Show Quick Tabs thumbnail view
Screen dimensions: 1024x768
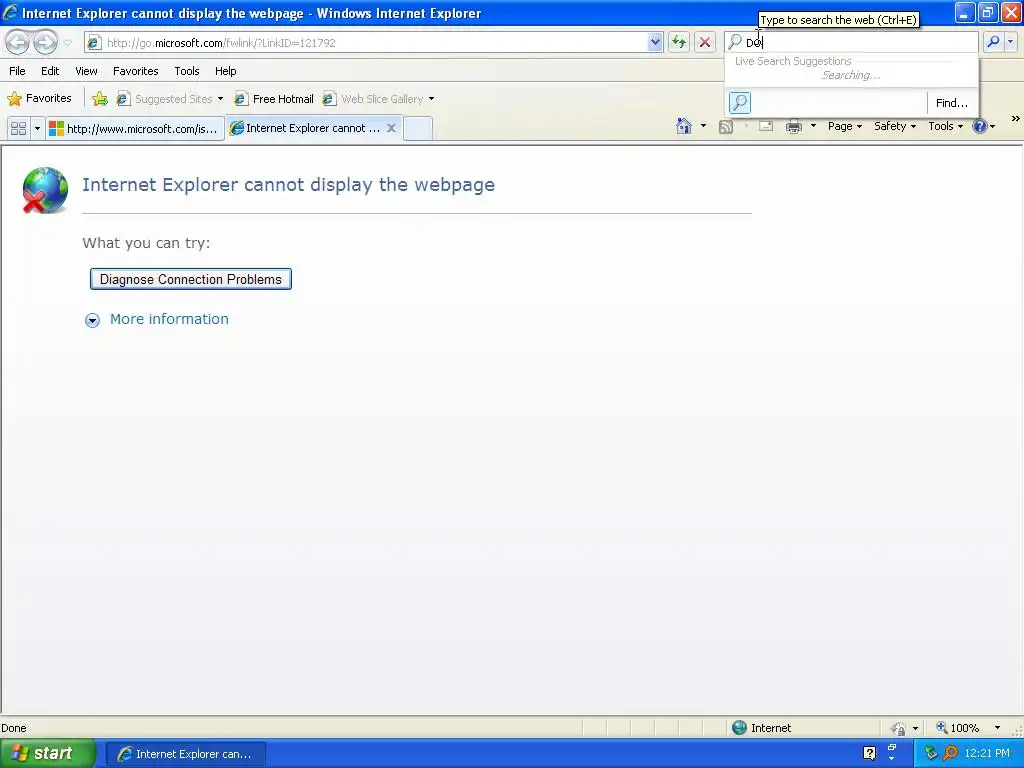[x=18, y=129]
